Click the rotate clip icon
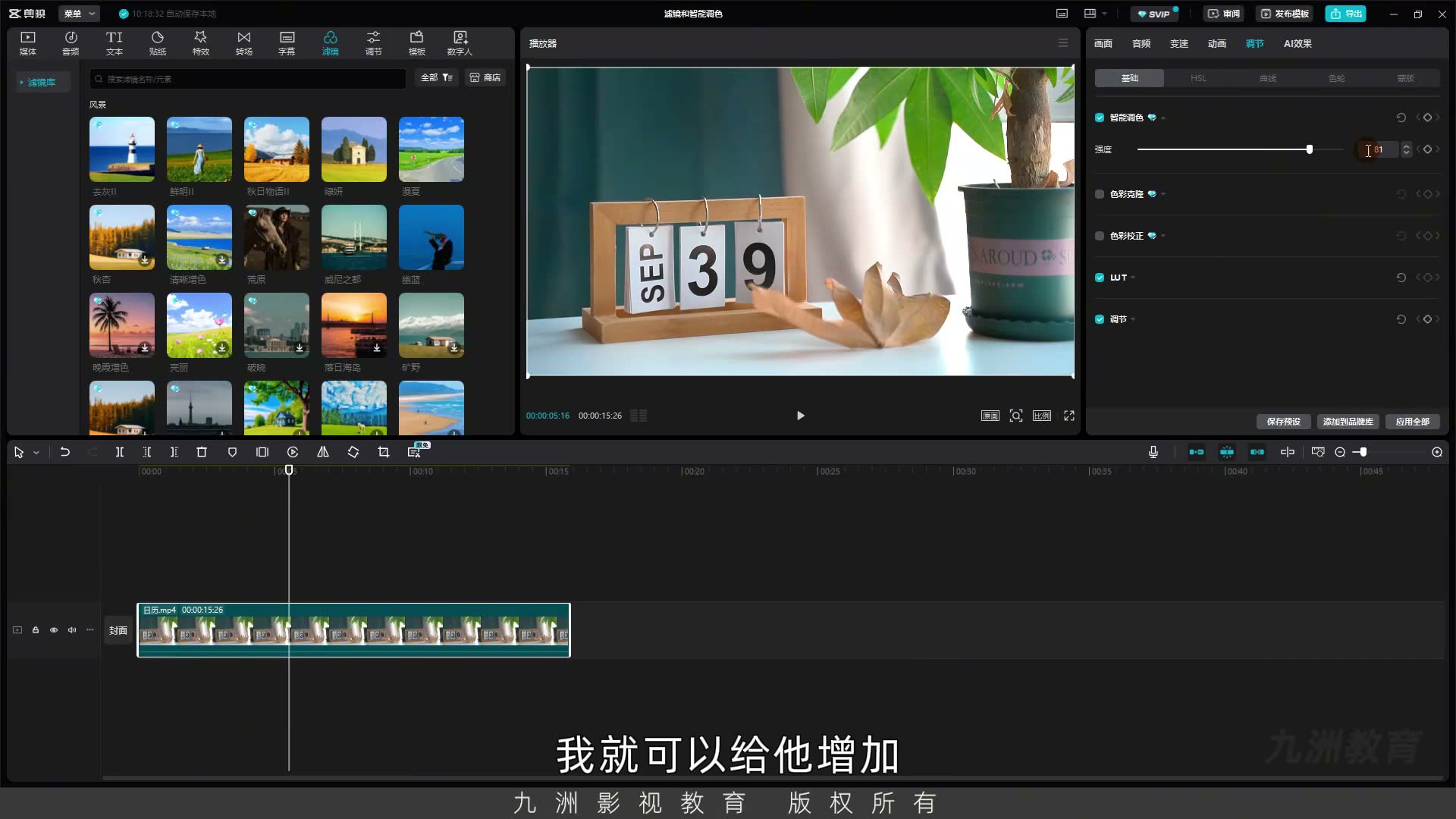This screenshot has width=1456, height=819. pos(353,452)
